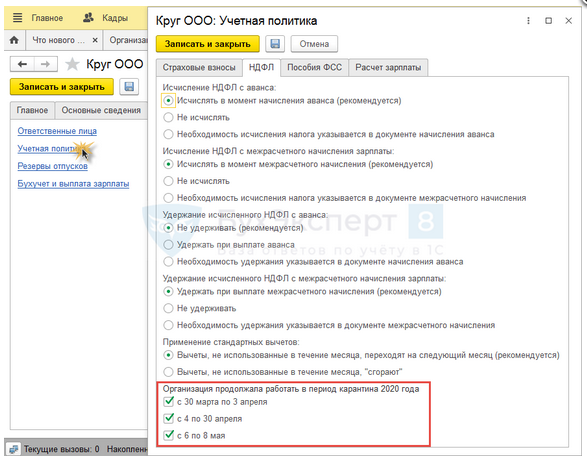Switch to the 'Страховые взносы' tab
Viewport: 587px width, 458px height.
(x=199, y=68)
